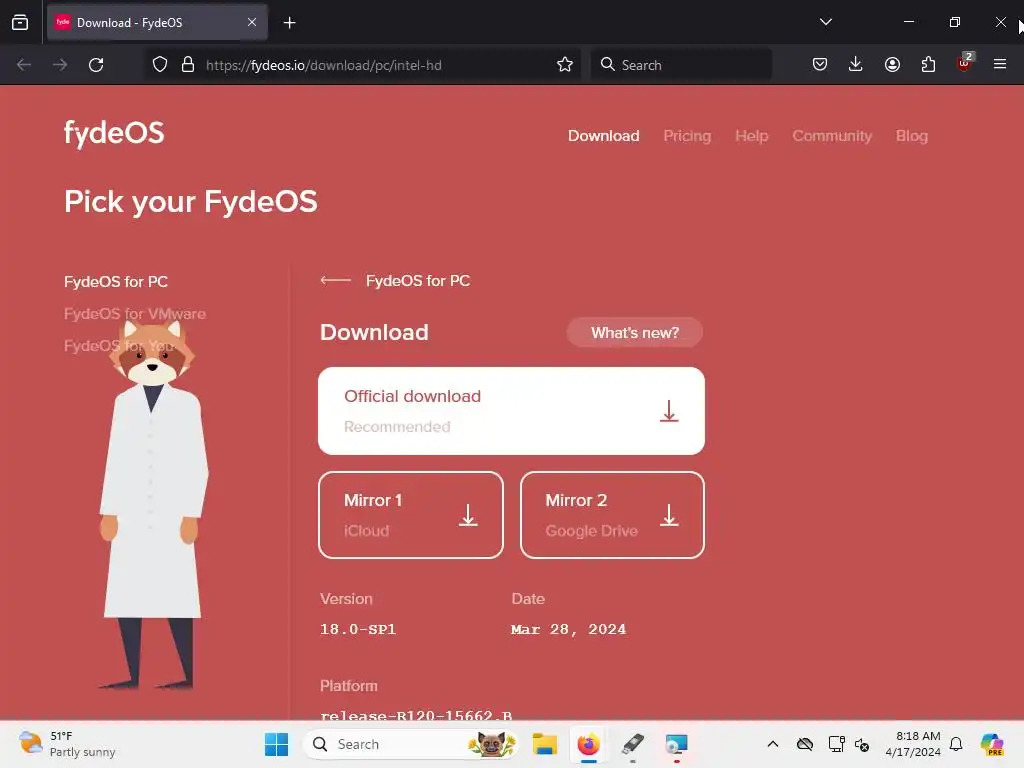
Task: Open the Help nav item
Action: [752, 136]
